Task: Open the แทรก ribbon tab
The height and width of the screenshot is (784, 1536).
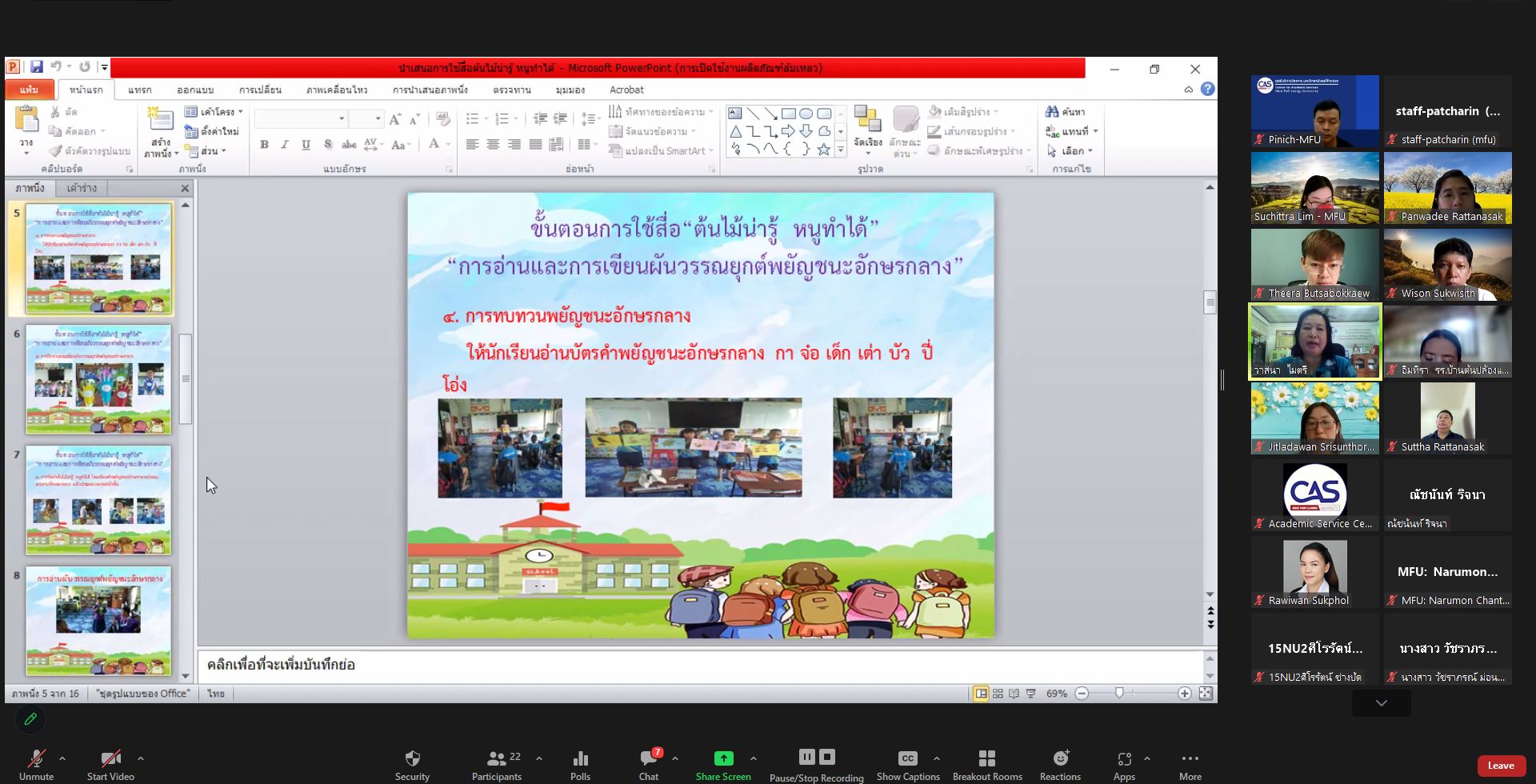Action: tap(139, 90)
